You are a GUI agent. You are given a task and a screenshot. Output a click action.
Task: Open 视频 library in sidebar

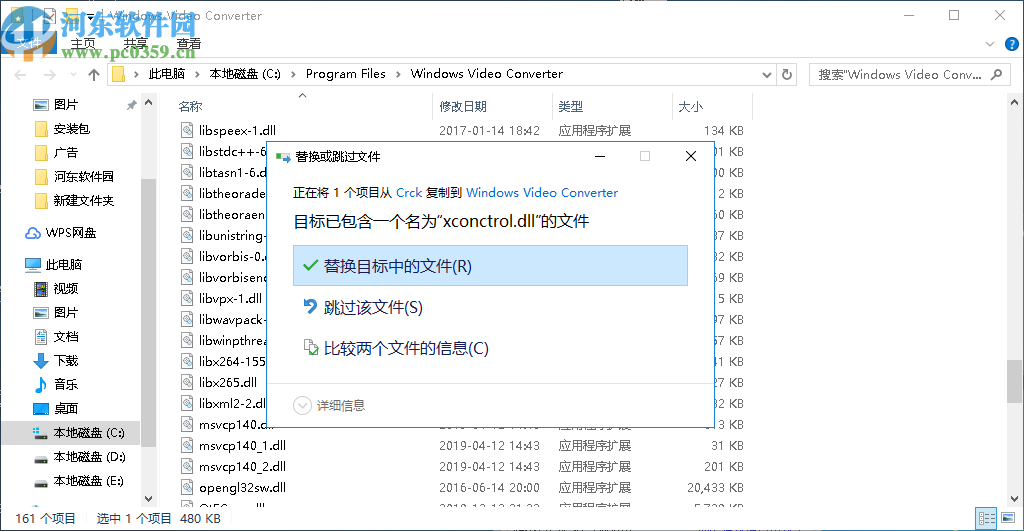[65, 289]
